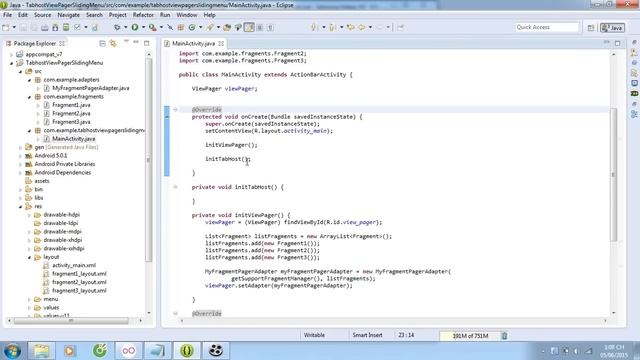Collapse the onCreate method fold marker

pos(176,109)
